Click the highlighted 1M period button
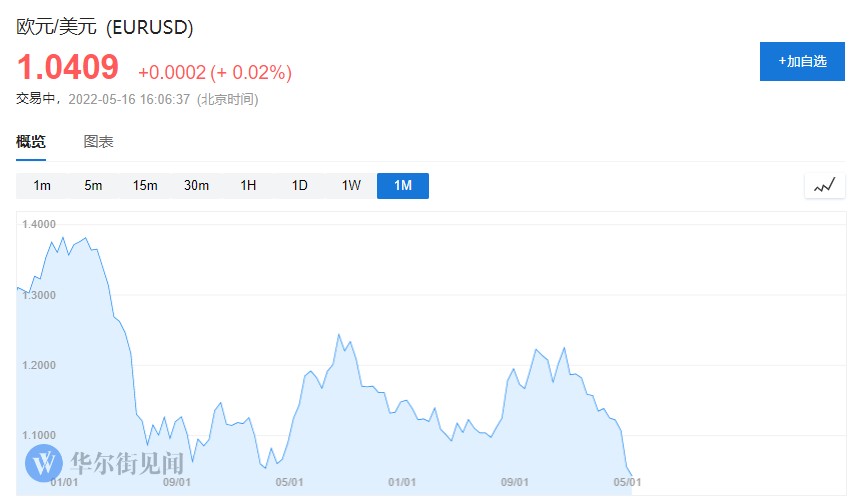The image size is (857, 502). coord(402,186)
